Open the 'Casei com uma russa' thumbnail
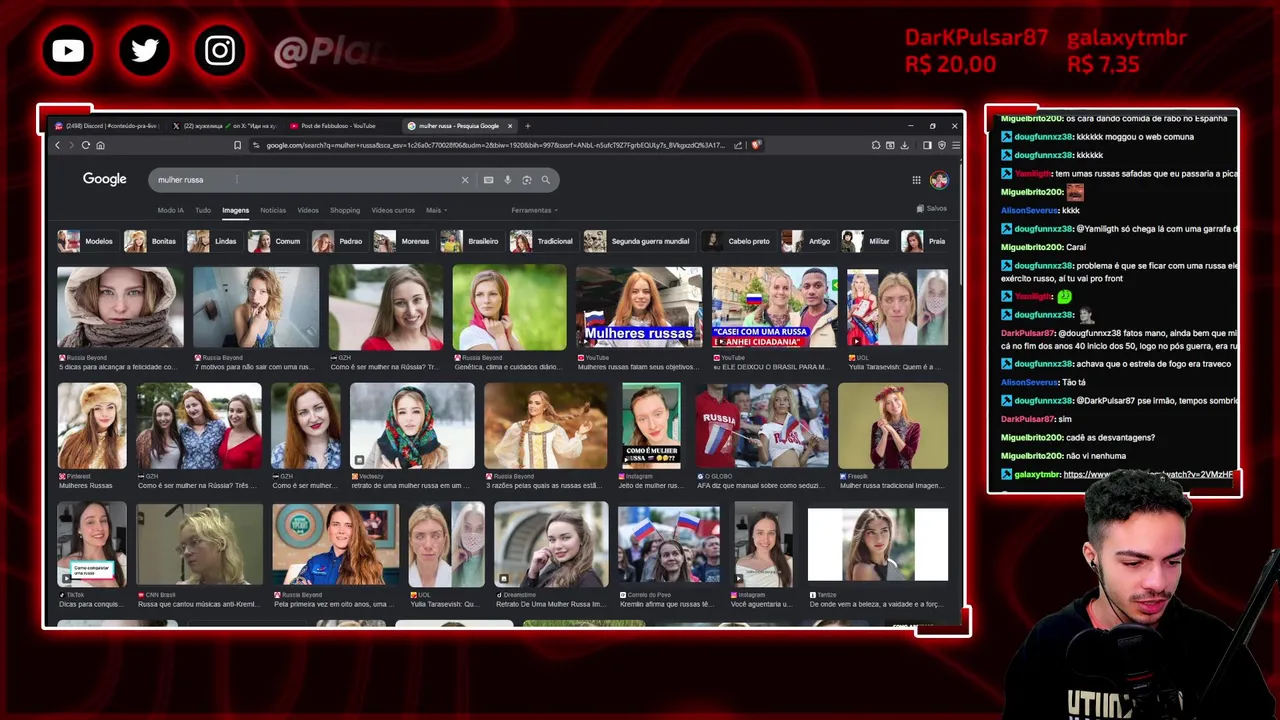The width and height of the screenshot is (1280, 720). [x=775, y=307]
